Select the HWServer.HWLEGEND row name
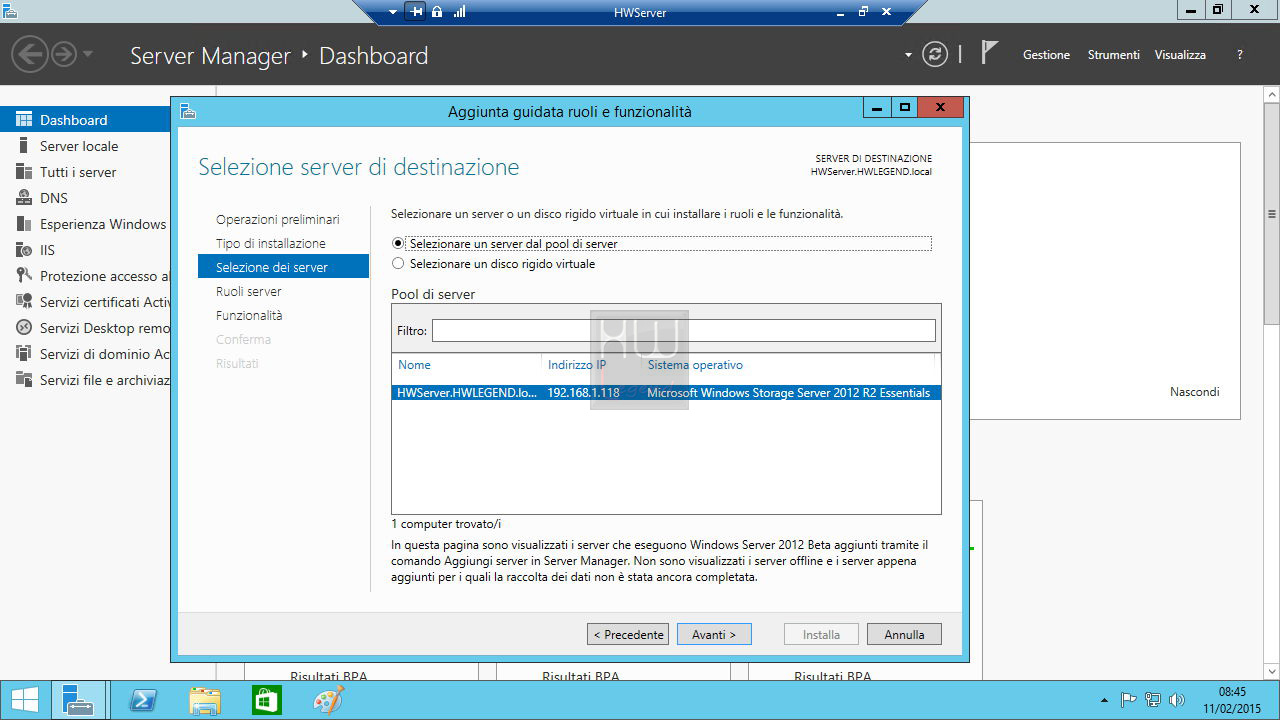This screenshot has height=720, width=1280. 467,393
